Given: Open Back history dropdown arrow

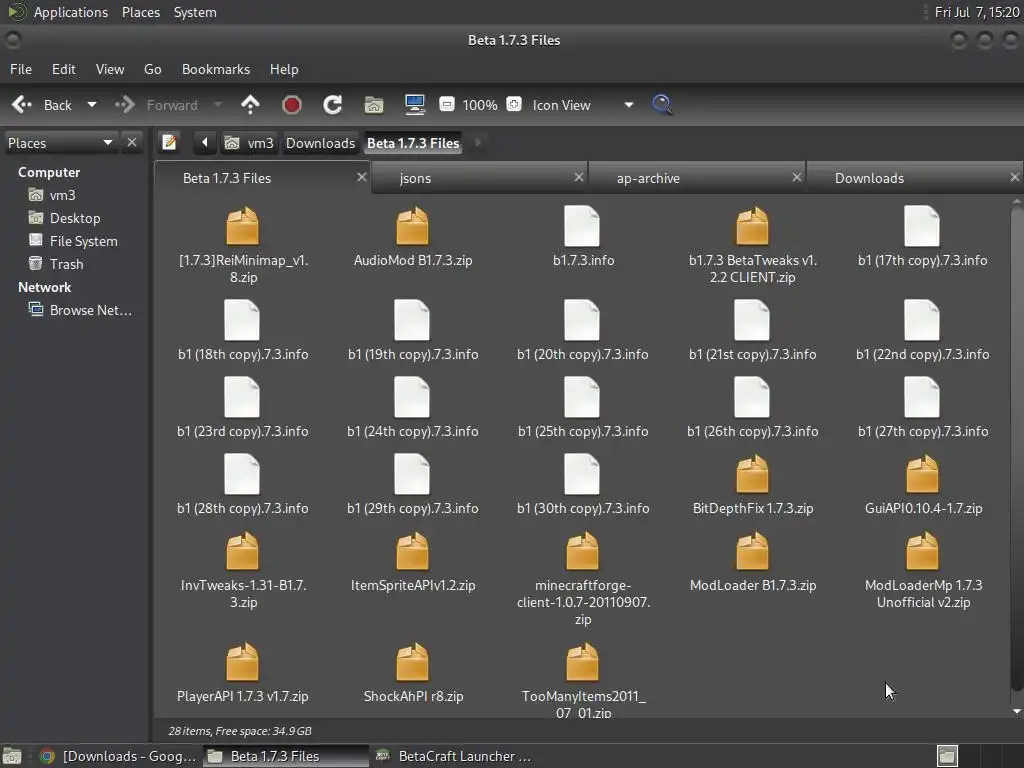Looking at the screenshot, I should pyautogui.click(x=92, y=105).
